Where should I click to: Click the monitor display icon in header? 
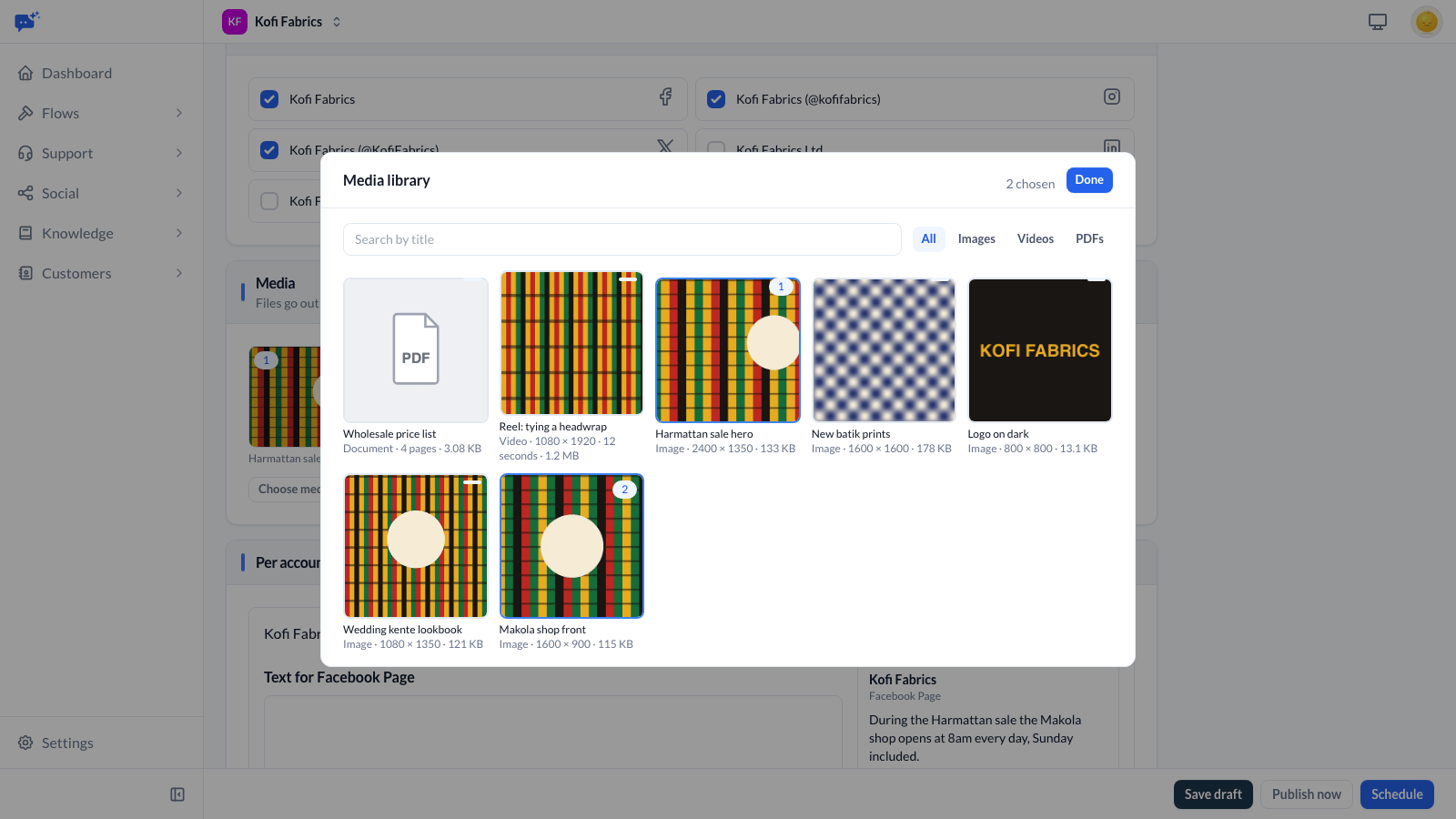(x=1378, y=22)
